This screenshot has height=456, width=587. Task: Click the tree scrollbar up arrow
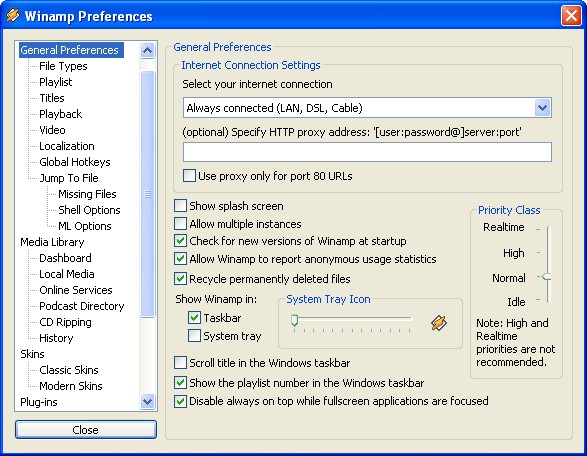coord(147,50)
